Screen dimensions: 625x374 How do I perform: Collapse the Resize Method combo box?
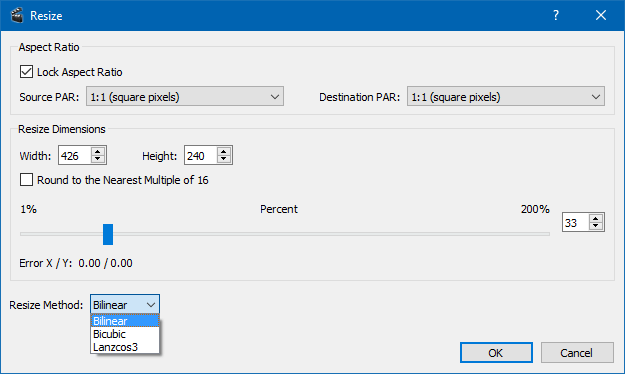pyautogui.click(x=125, y=305)
